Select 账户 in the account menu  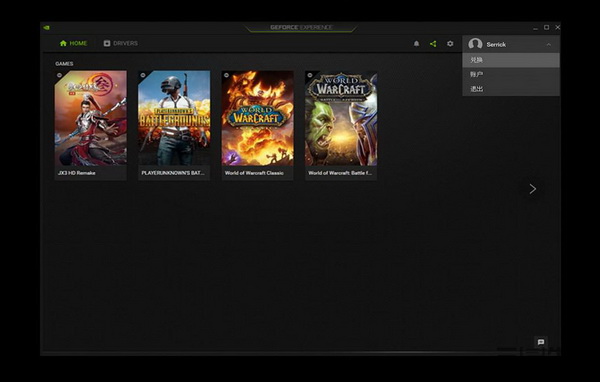point(511,74)
